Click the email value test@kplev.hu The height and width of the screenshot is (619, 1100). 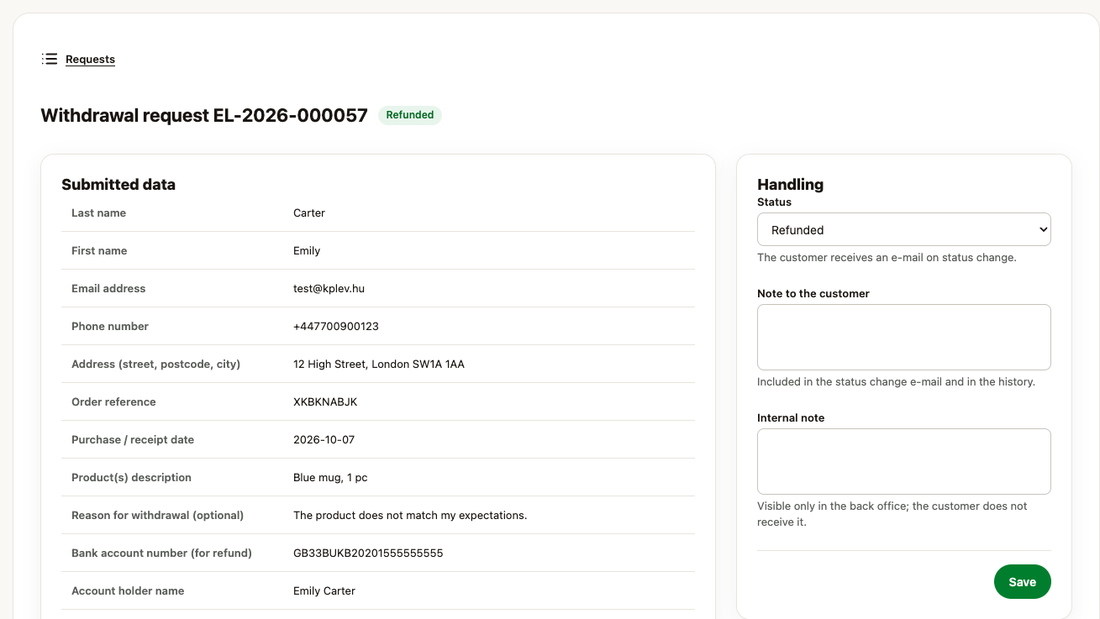pyautogui.click(x=328, y=288)
